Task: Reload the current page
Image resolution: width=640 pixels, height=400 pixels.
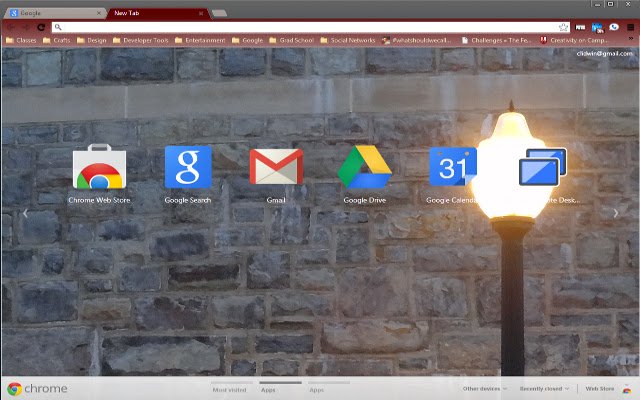Action: click(x=41, y=27)
